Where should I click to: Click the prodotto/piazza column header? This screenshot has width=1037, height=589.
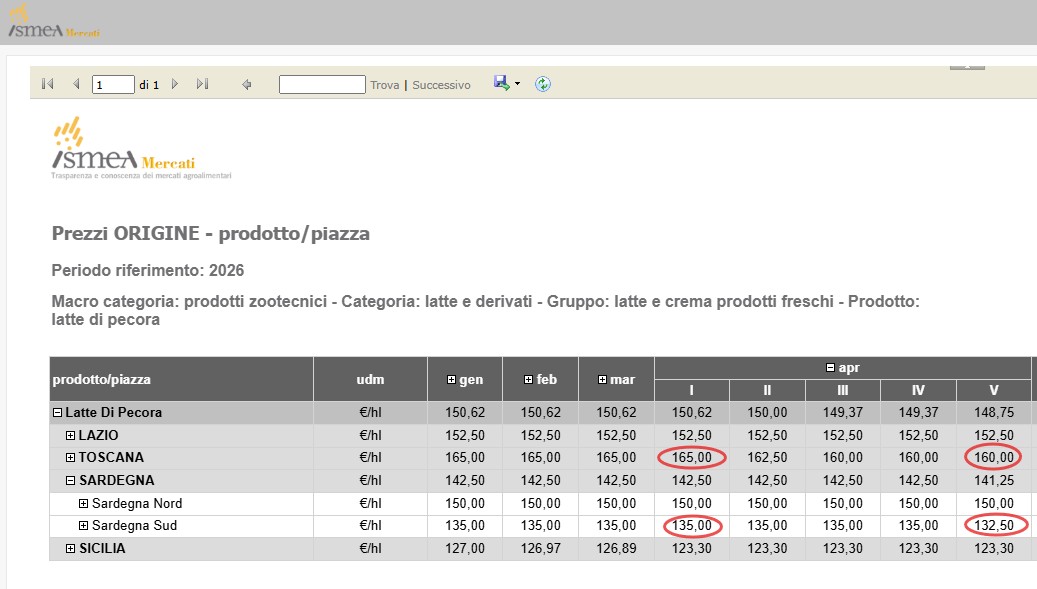tap(181, 379)
